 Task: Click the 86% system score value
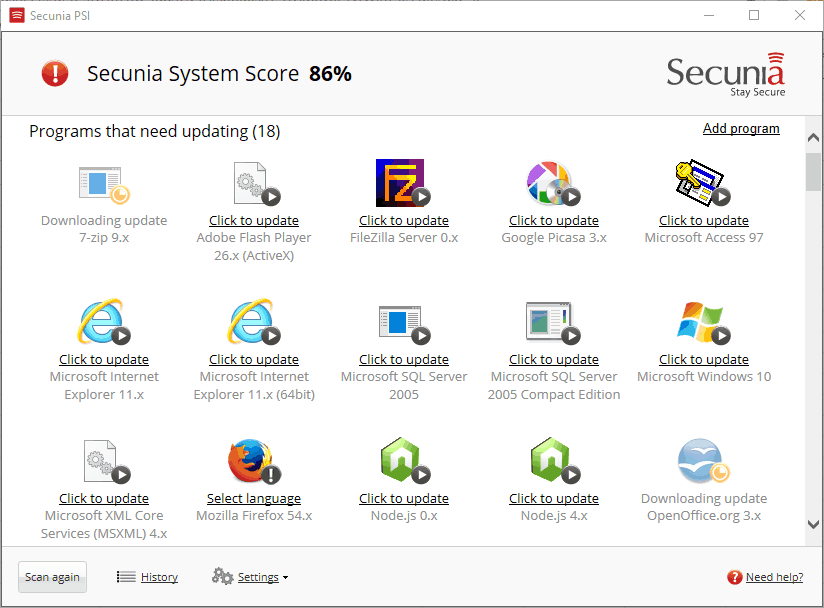pos(330,74)
